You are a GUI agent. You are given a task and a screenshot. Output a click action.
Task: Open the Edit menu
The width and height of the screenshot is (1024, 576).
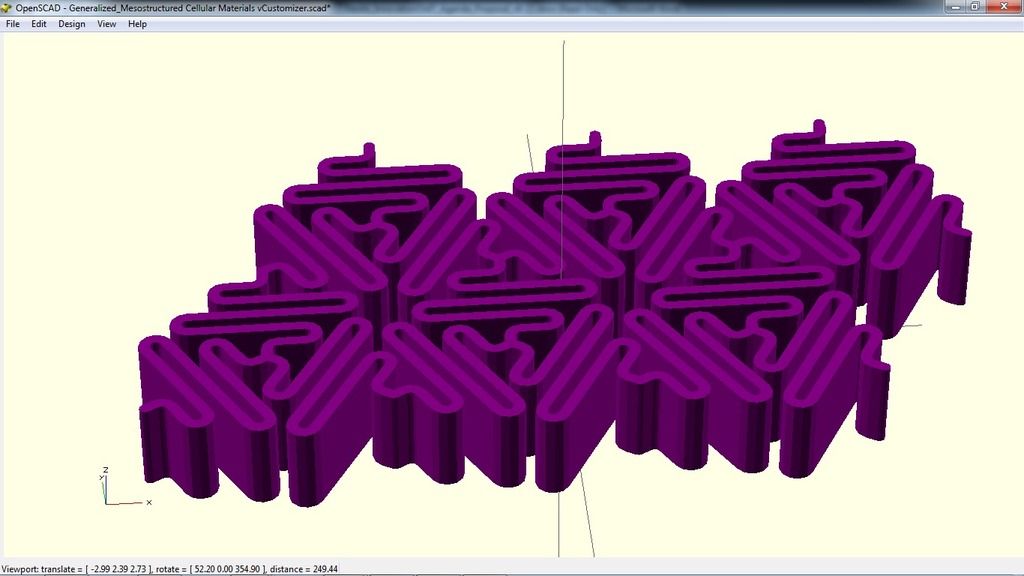point(39,24)
